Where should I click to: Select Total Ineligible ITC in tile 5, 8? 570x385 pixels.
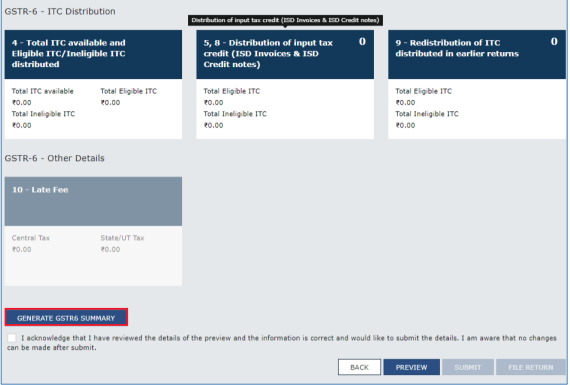pos(235,114)
